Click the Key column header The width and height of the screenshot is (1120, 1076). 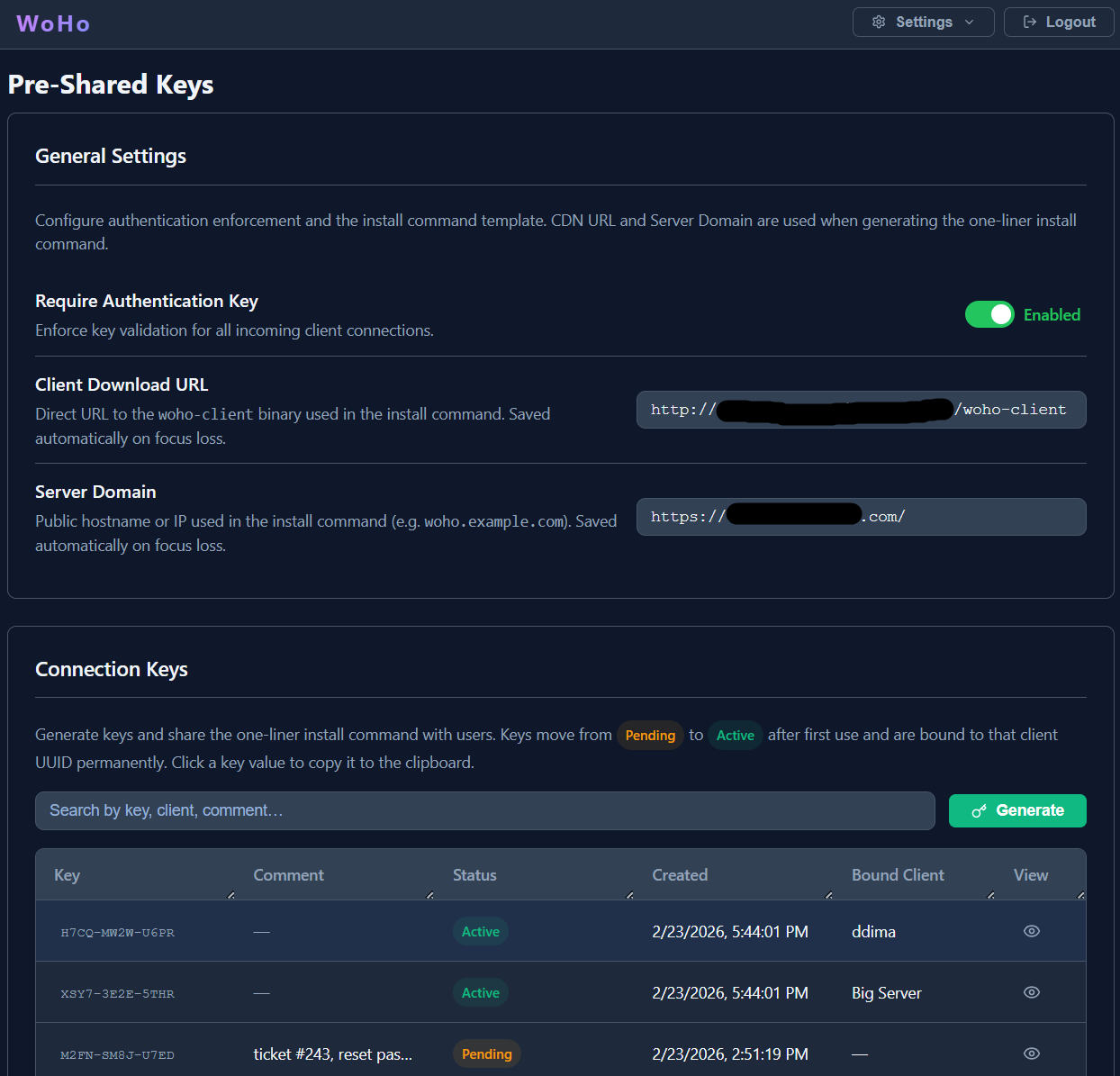[x=67, y=875]
